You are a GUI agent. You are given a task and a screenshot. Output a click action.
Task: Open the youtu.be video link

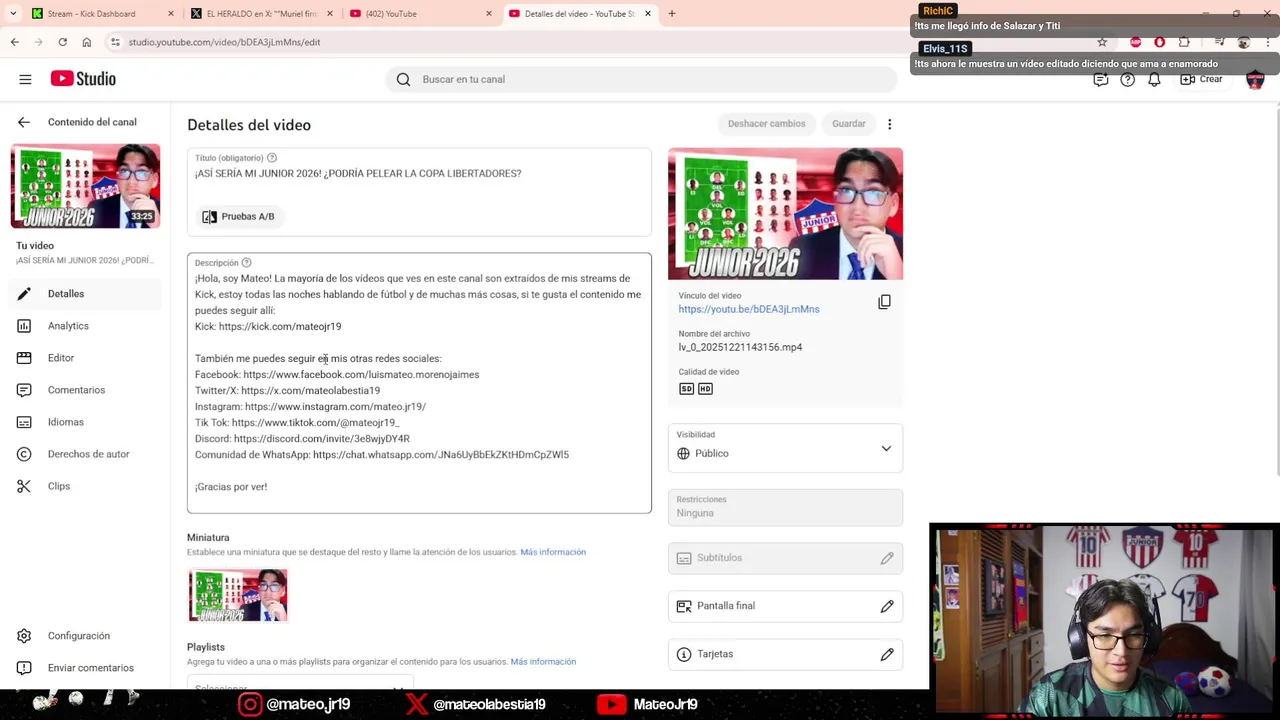click(749, 309)
